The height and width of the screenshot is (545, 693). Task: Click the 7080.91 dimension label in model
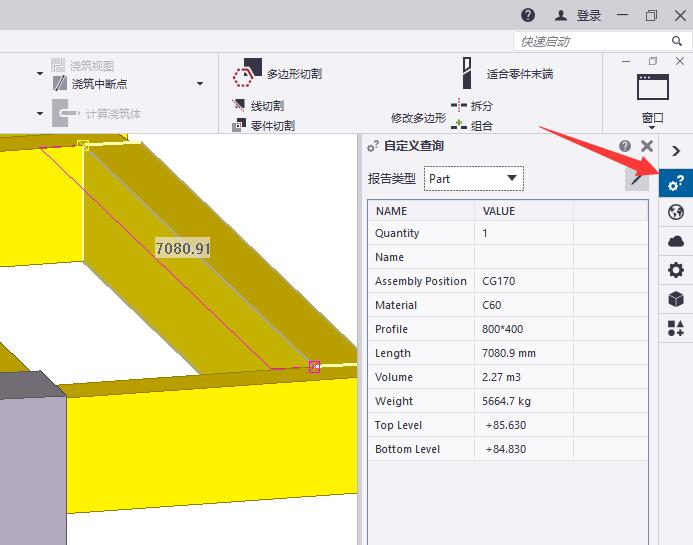point(183,248)
